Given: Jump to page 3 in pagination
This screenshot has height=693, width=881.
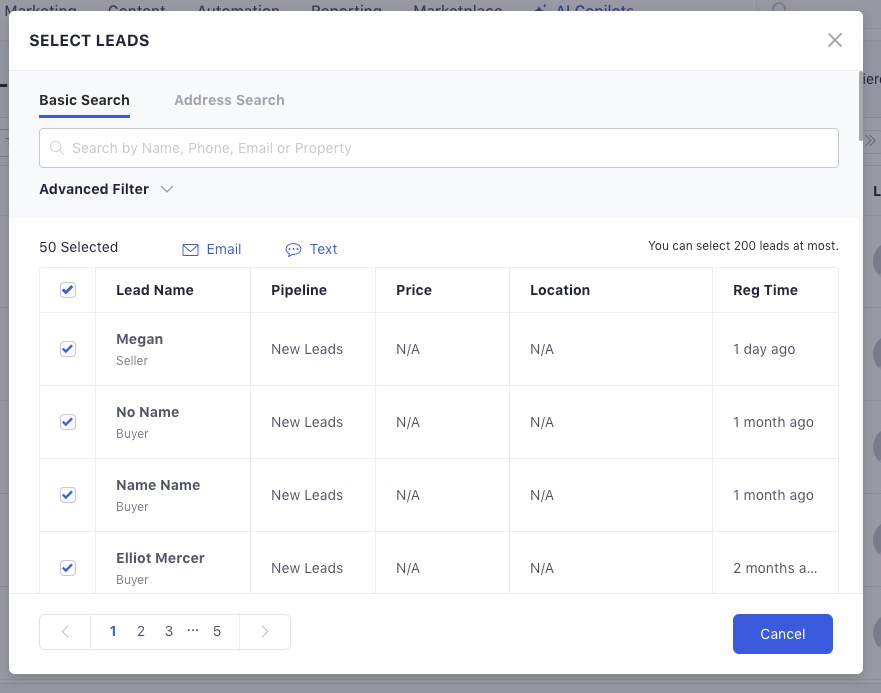Looking at the screenshot, I should [169, 632].
